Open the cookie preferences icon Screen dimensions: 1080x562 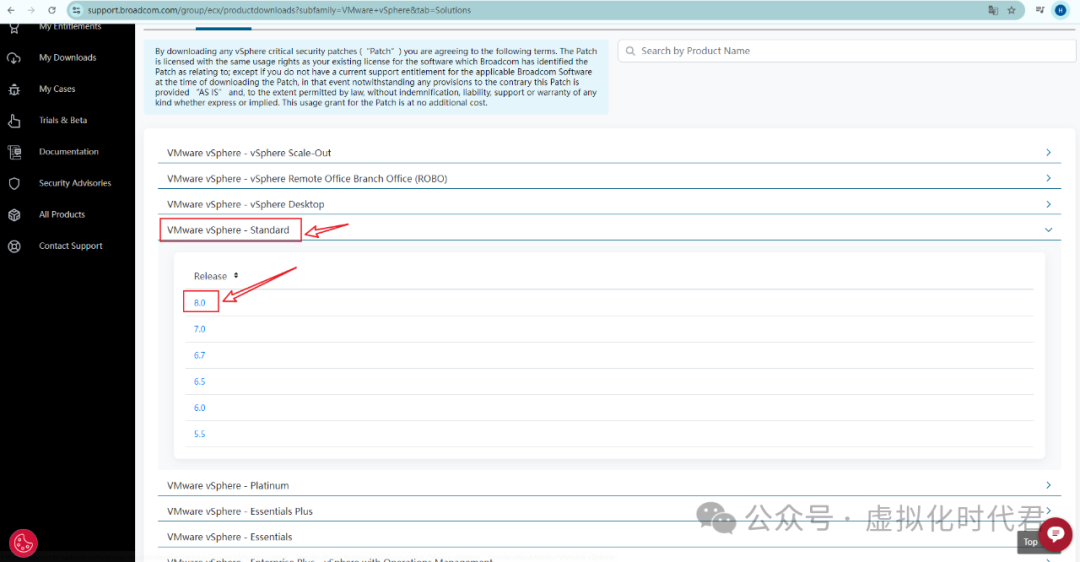[x=23, y=543]
